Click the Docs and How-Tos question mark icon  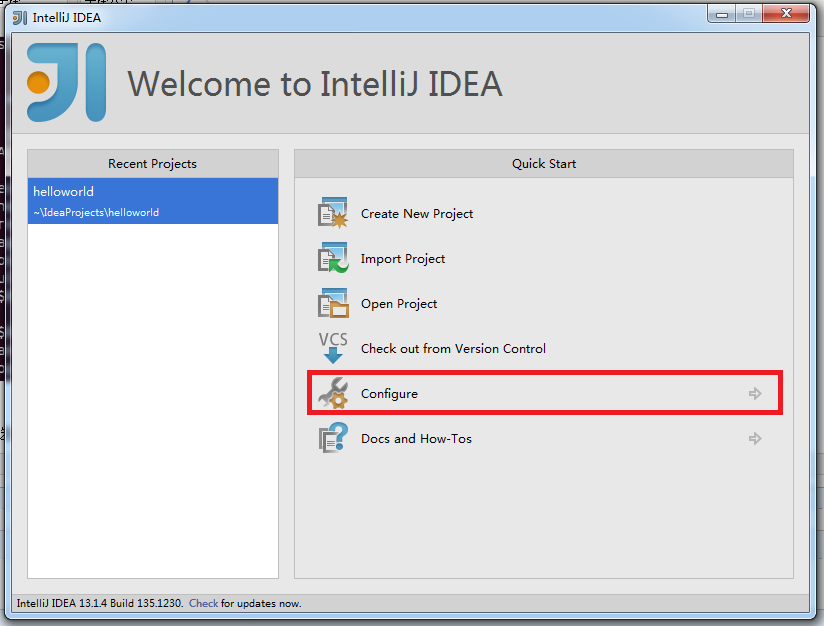(x=332, y=438)
